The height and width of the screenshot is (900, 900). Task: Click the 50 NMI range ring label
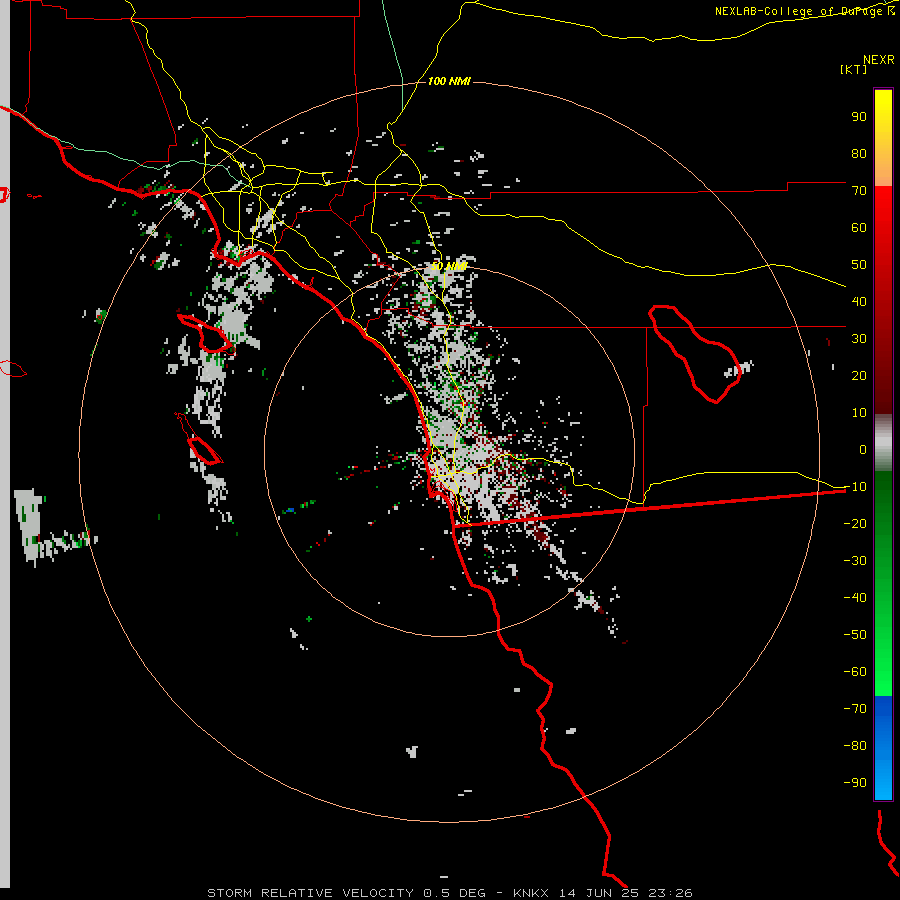[448, 267]
